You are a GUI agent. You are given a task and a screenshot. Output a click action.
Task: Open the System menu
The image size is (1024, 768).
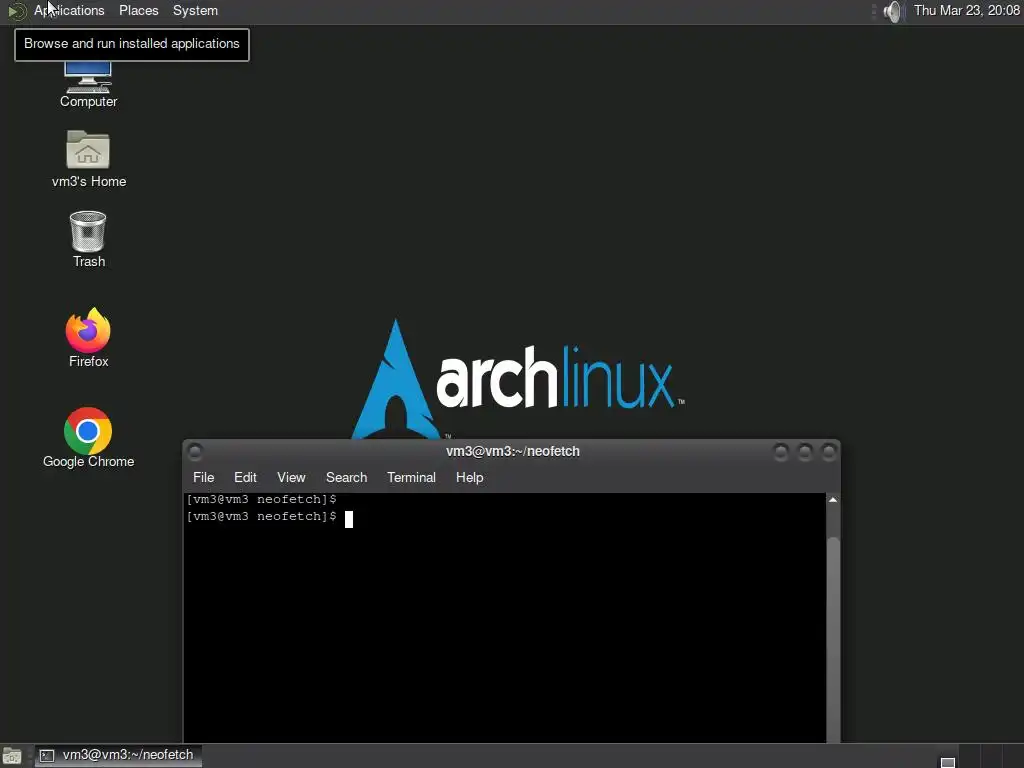click(195, 10)
